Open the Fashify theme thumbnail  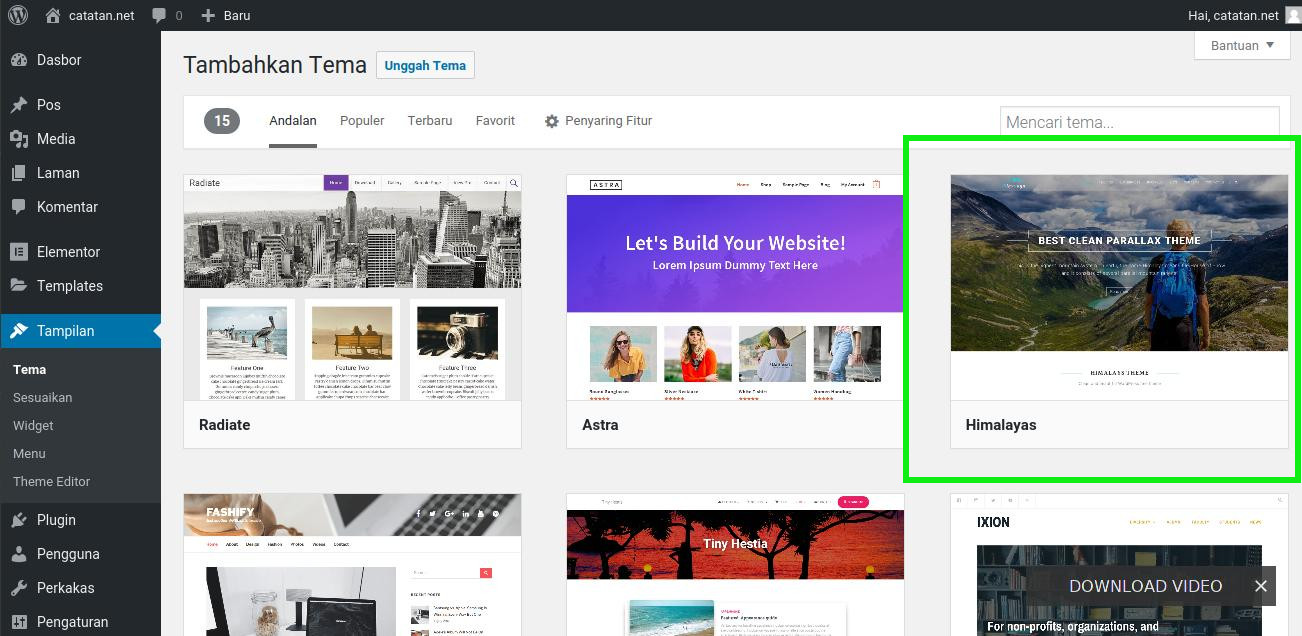coord(352,565)
